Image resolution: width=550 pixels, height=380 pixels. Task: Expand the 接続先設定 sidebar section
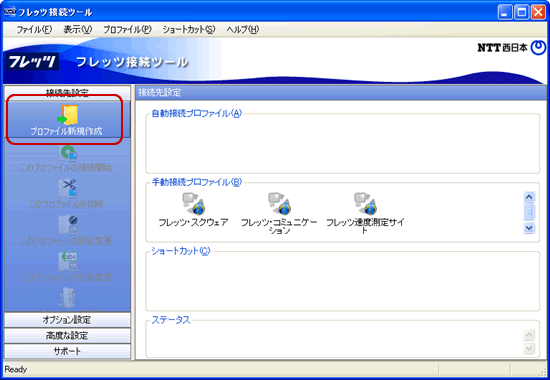pos(67,93)
